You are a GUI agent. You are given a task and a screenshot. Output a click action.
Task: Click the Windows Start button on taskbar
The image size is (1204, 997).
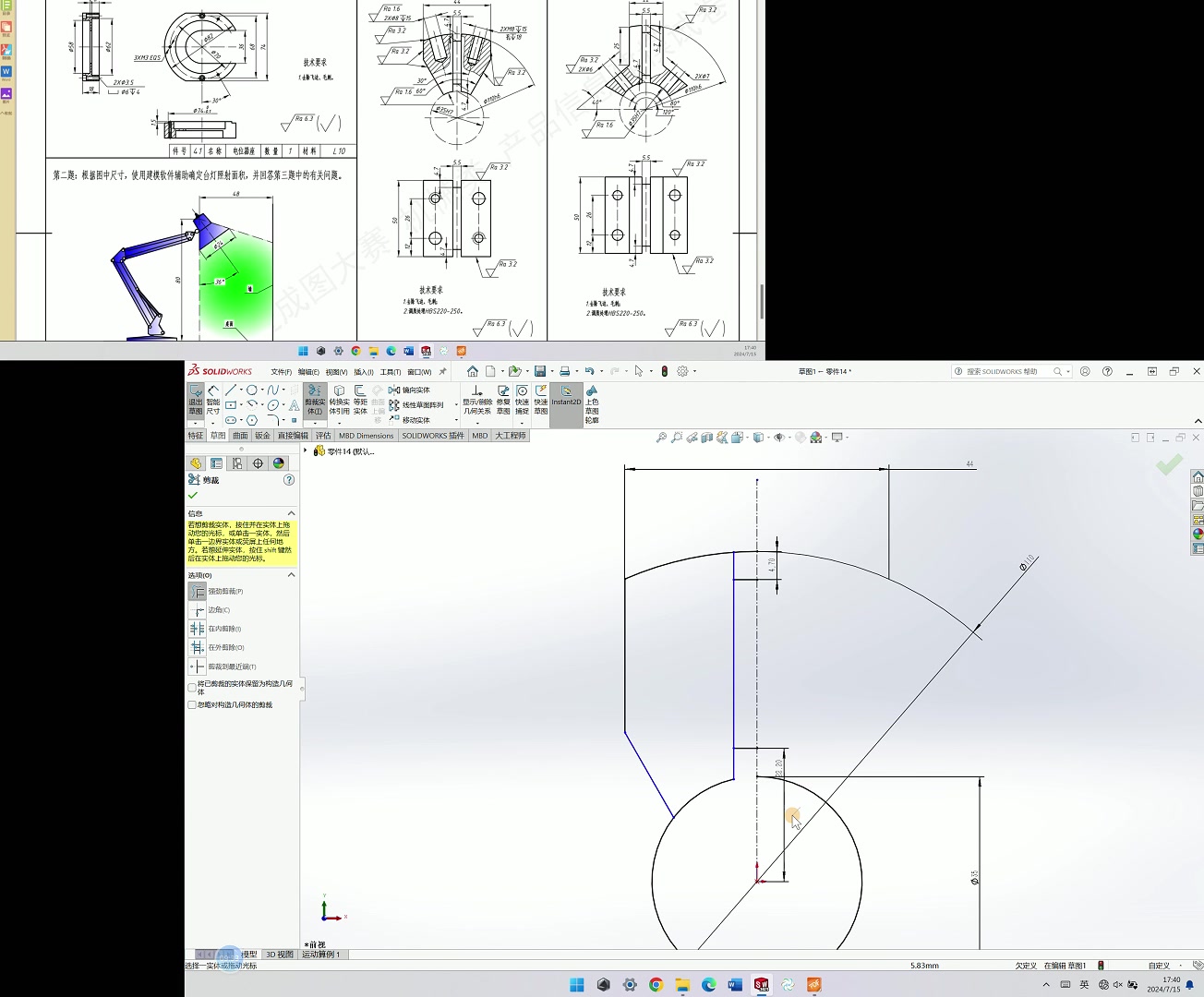577,985
